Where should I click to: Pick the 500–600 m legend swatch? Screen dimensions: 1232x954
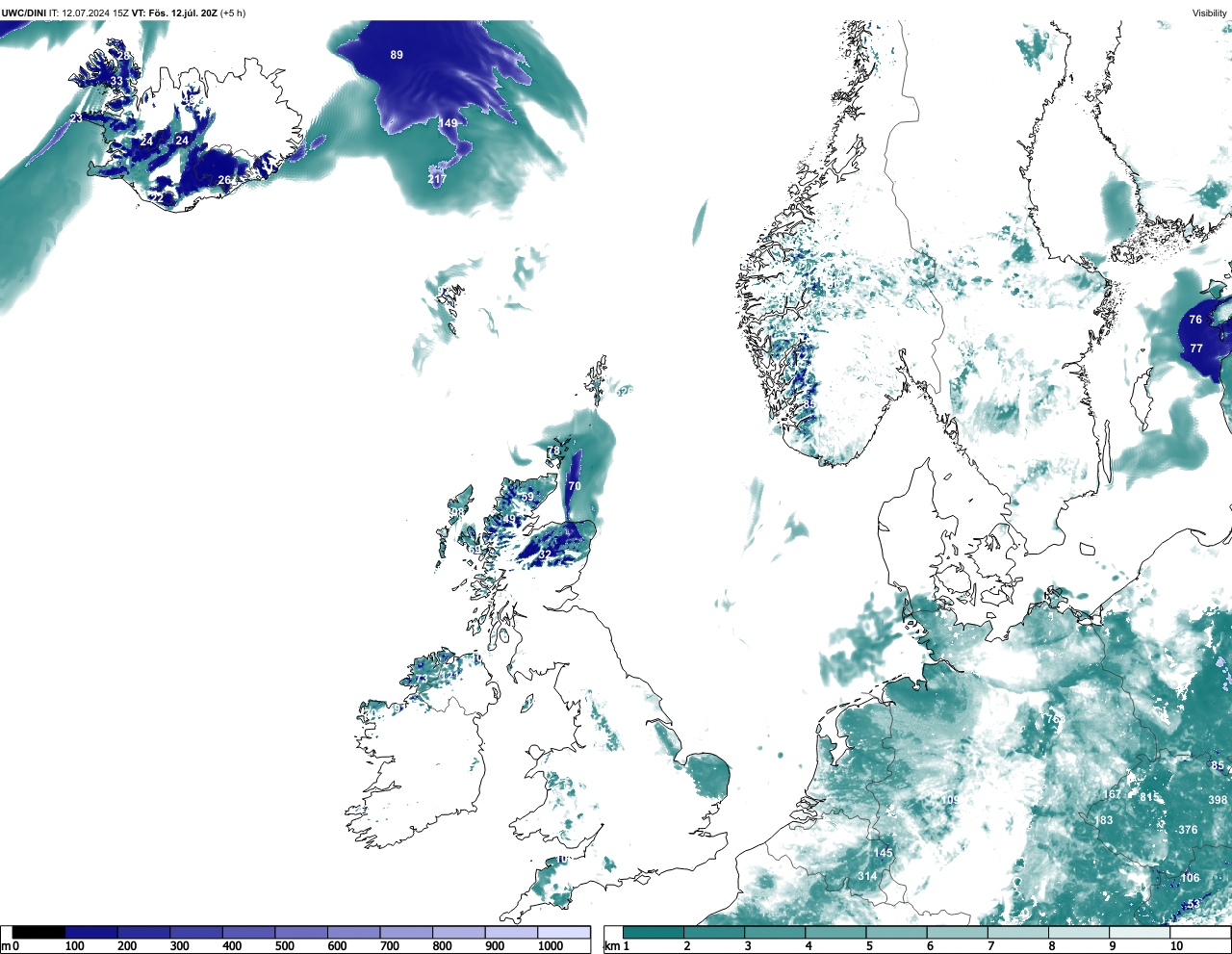tap(301, 932)
